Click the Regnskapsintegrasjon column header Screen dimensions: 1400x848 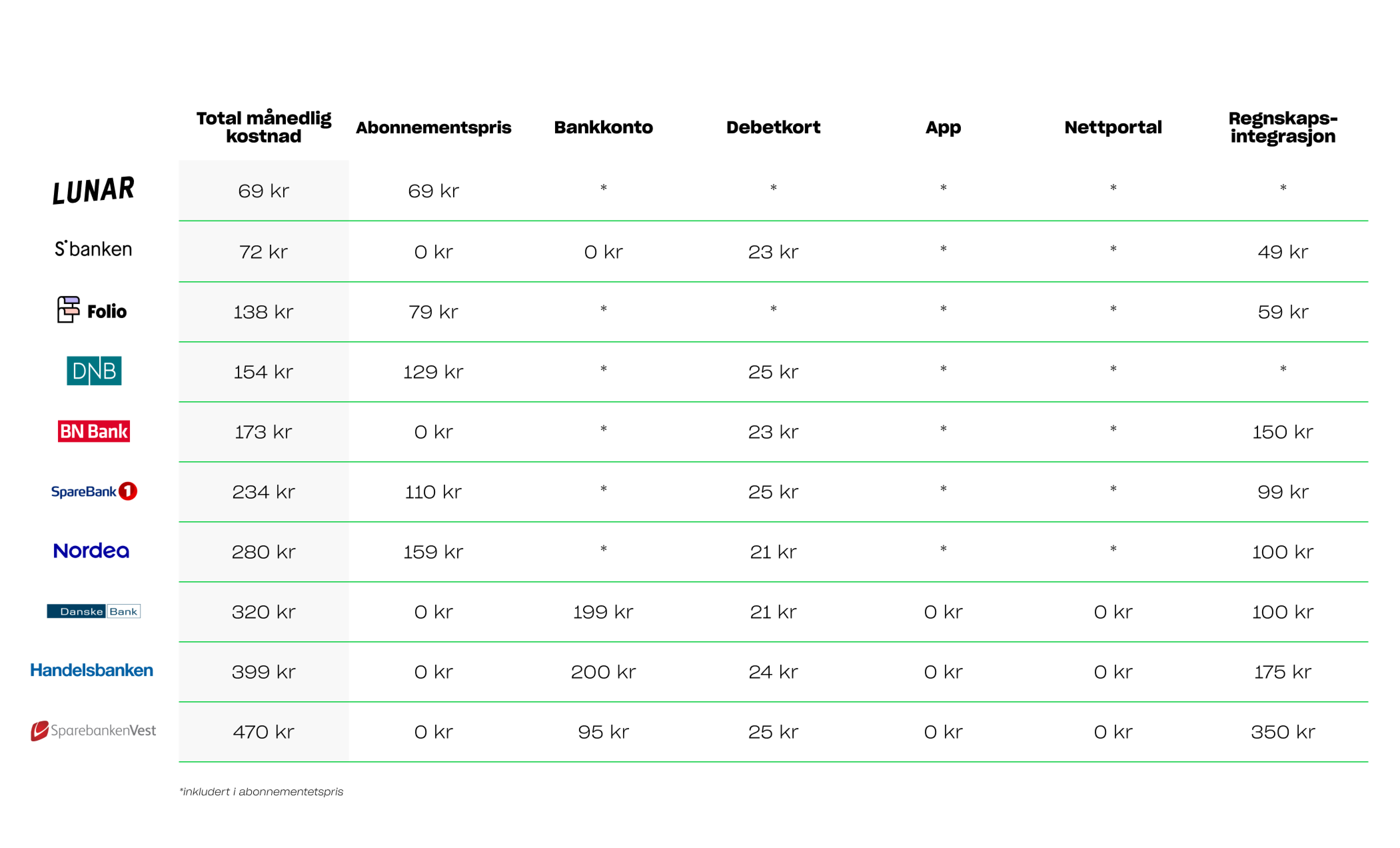click(1282, 127)
